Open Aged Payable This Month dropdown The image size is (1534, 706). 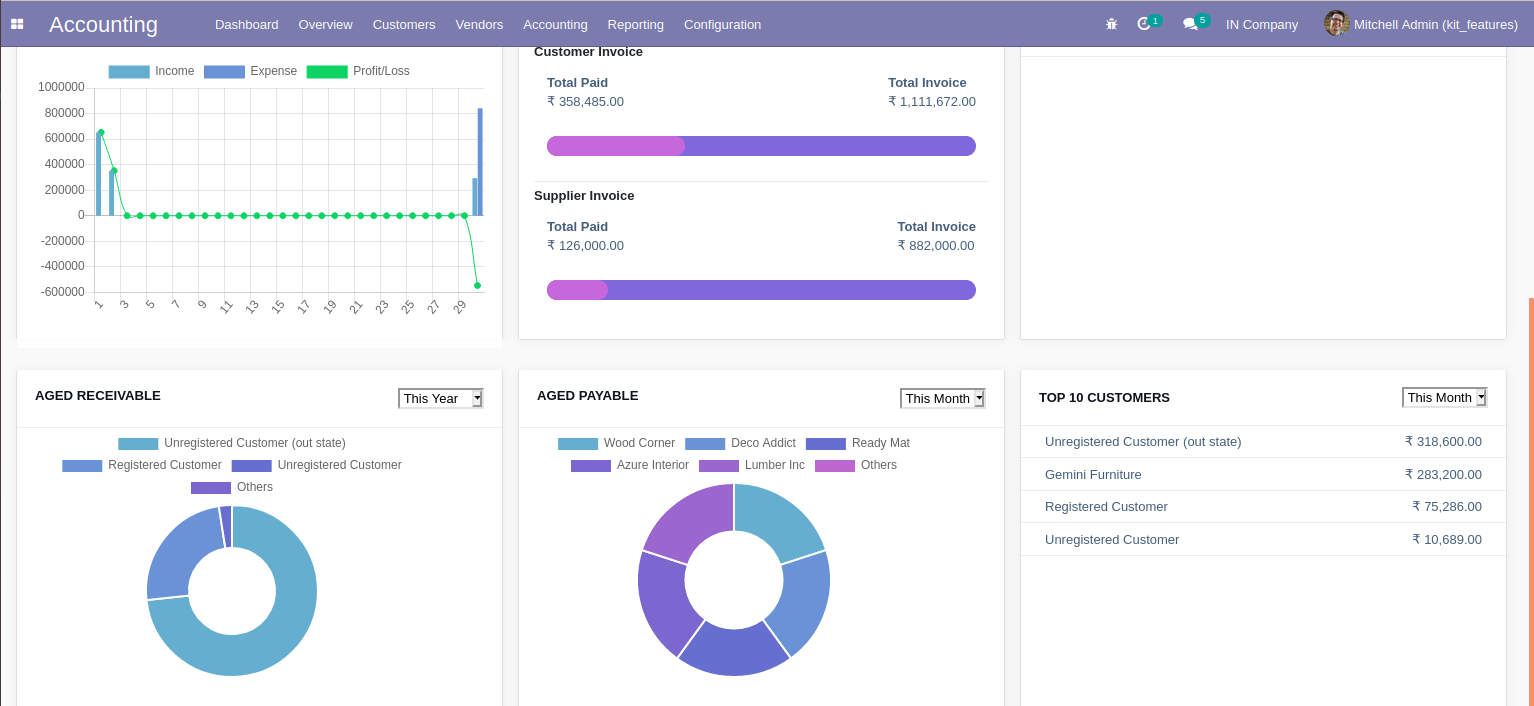click(x=943, y=398)
